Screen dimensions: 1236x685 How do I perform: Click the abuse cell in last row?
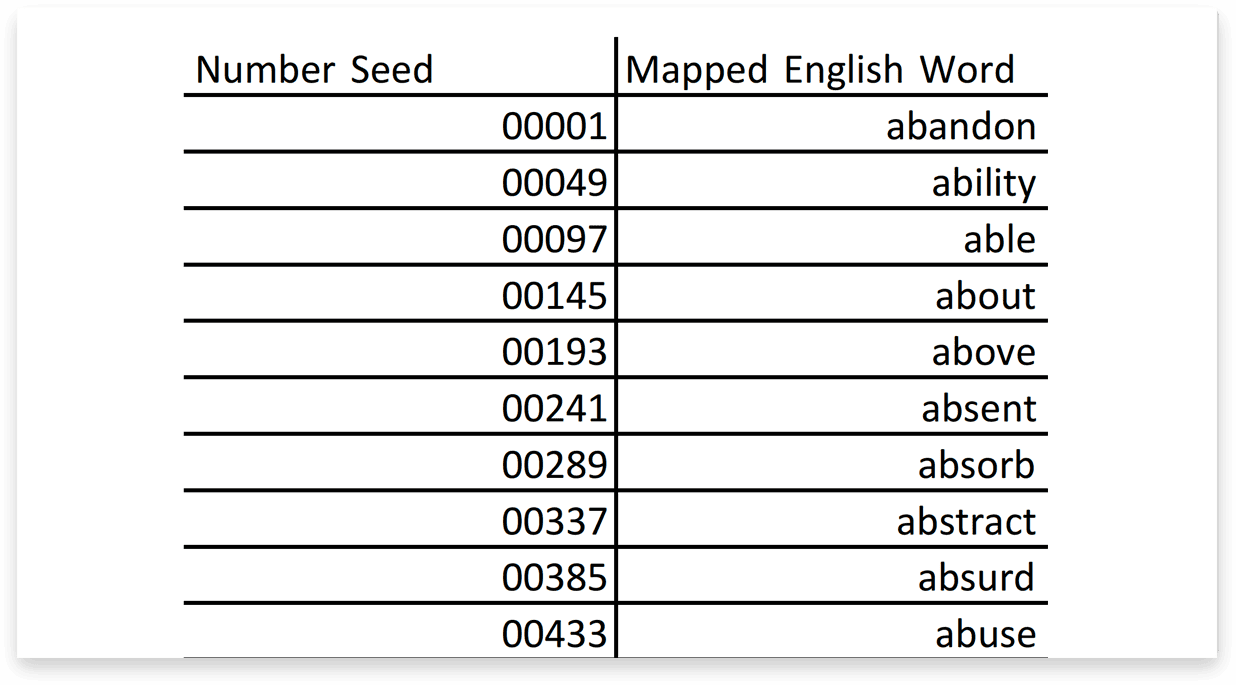pyautogui.click(x=832, y=632)
